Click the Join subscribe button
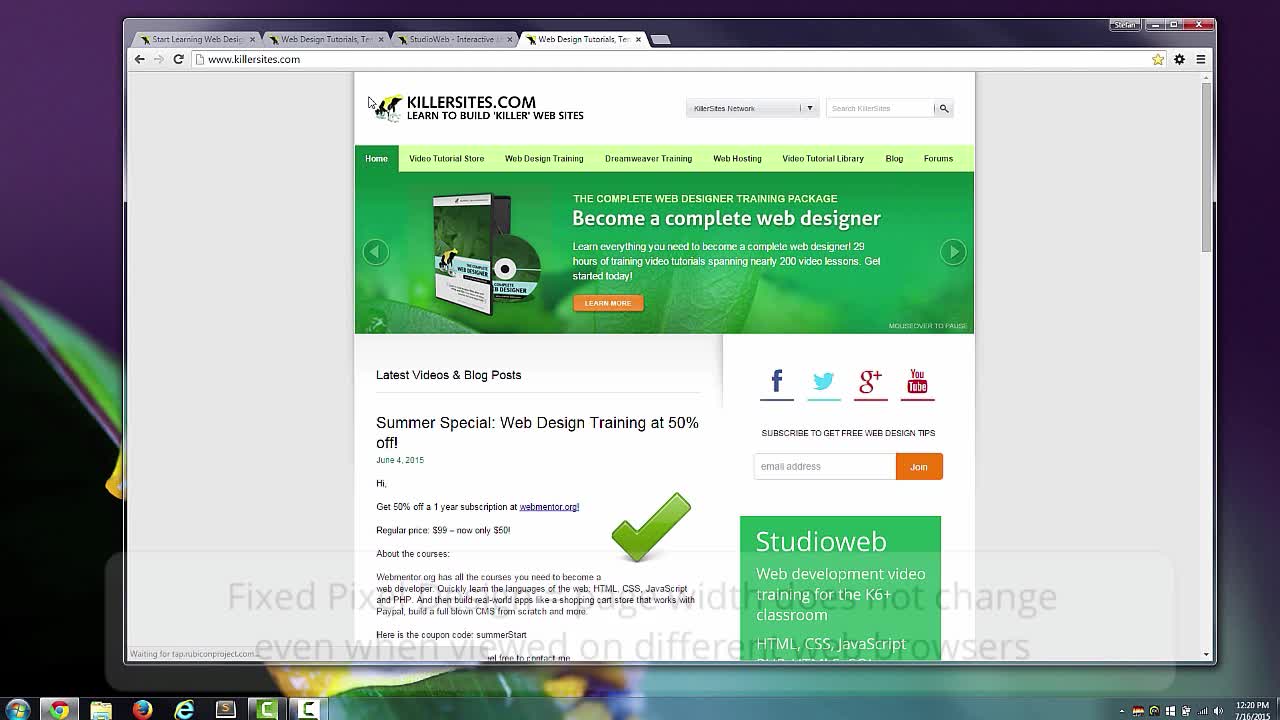The width and height of the screenshot is (1280, 720). (919, 466)
